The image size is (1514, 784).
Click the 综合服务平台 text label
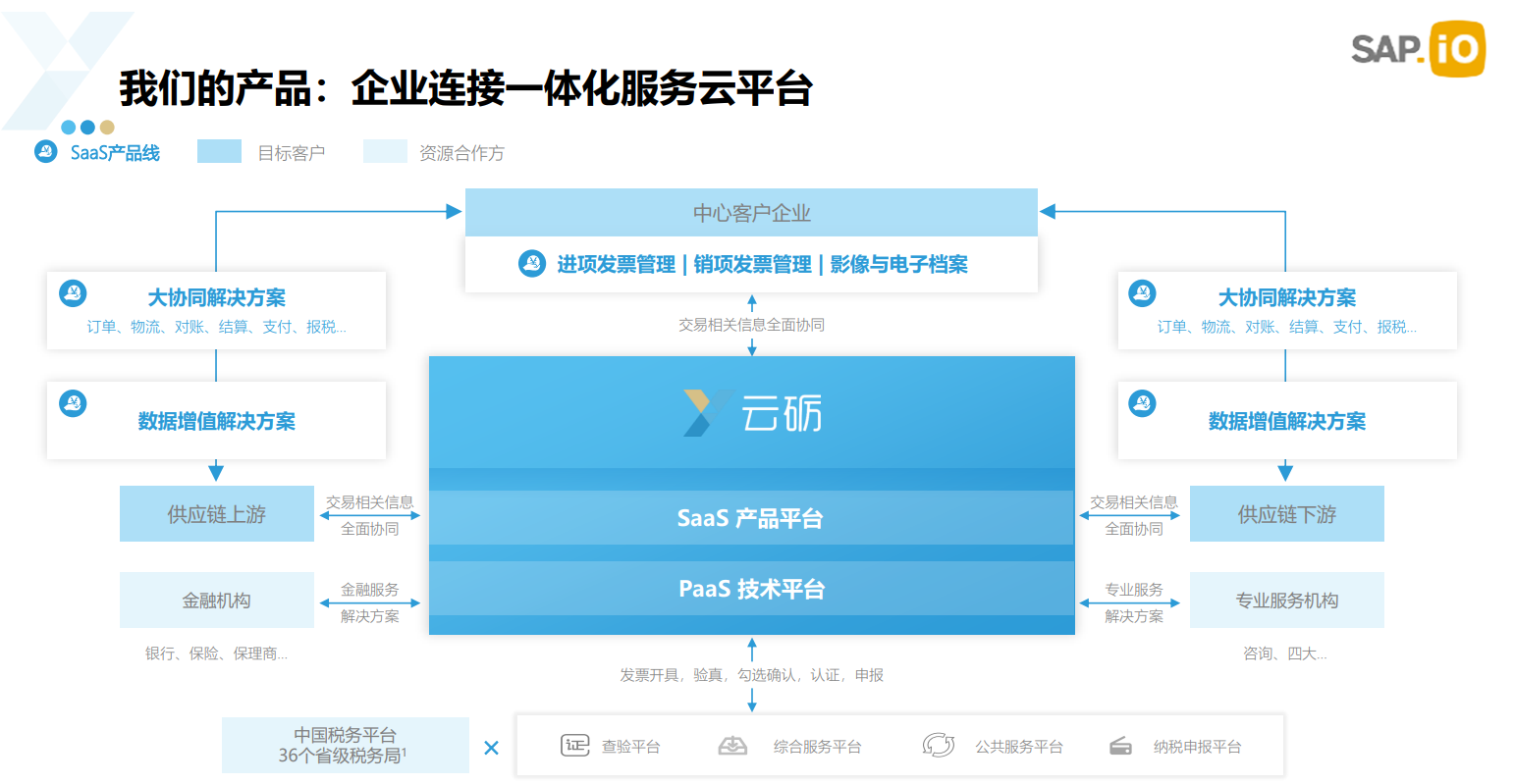pyautogui.click(x=818, y=747)
